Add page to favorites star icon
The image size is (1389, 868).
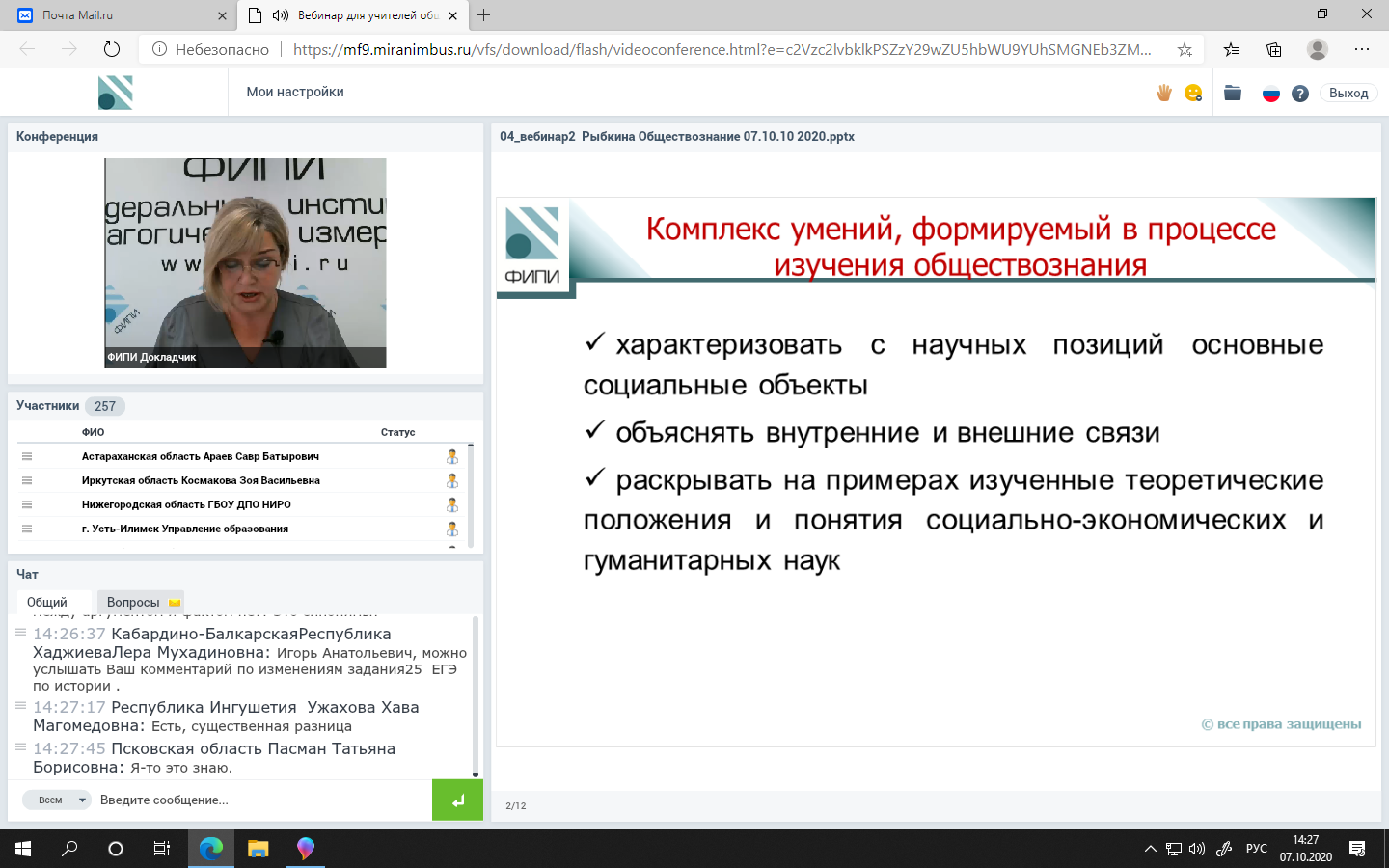[x=1185, y=49]
